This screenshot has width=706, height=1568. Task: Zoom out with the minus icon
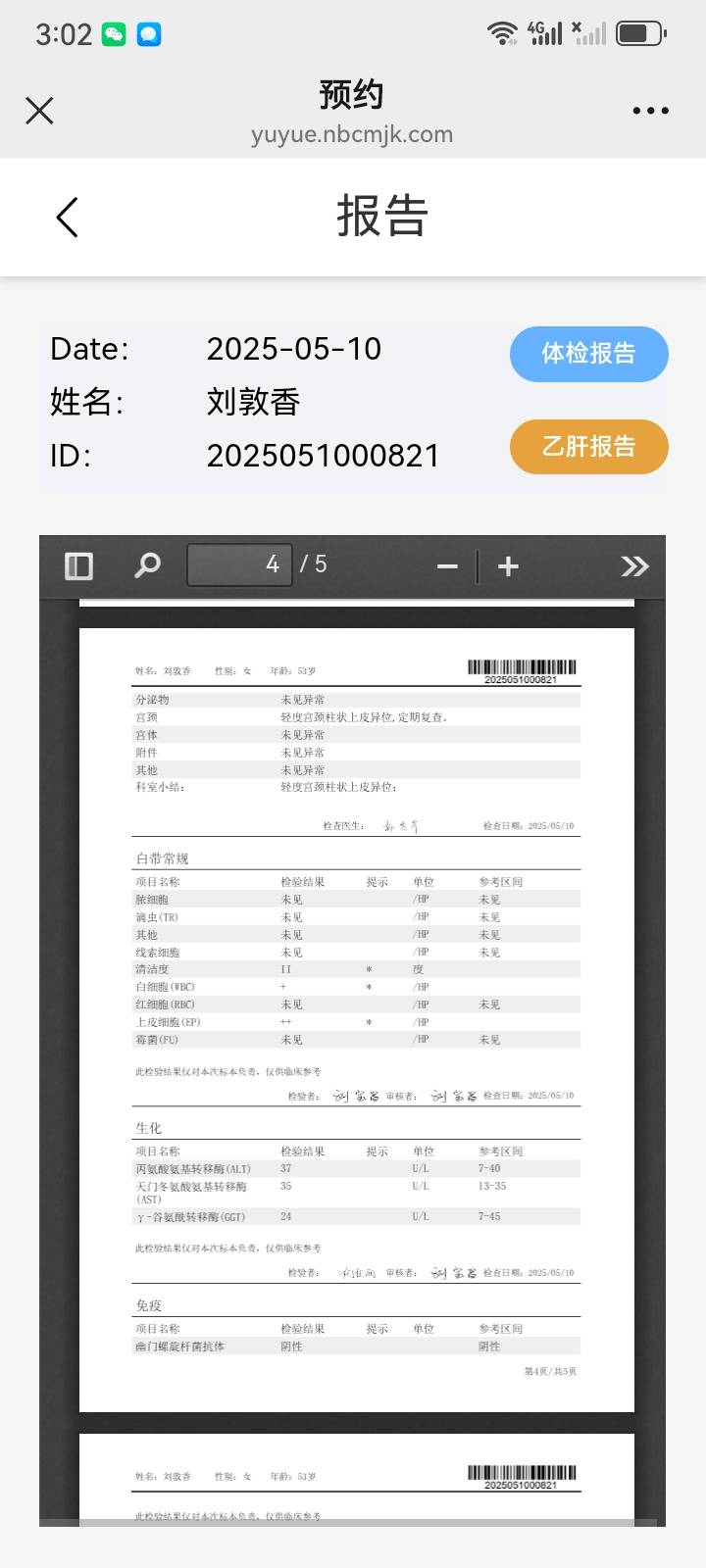pyautogui.click(x=447, y=566)
